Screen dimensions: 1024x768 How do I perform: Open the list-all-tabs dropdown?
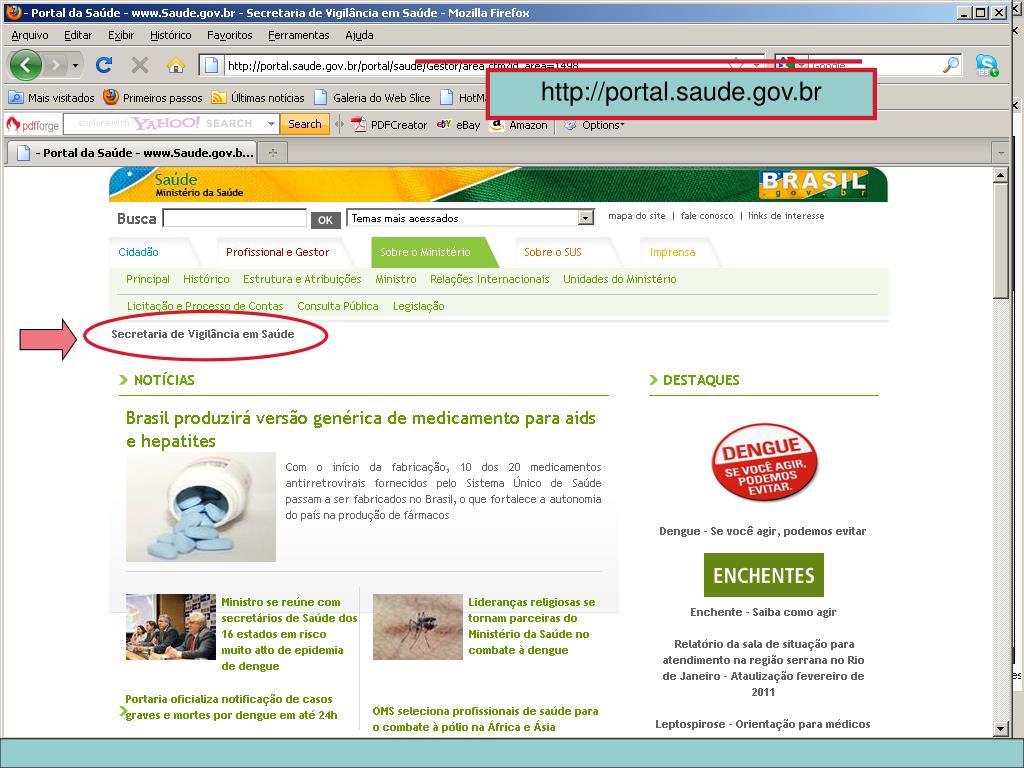[x=1000, y=153]
